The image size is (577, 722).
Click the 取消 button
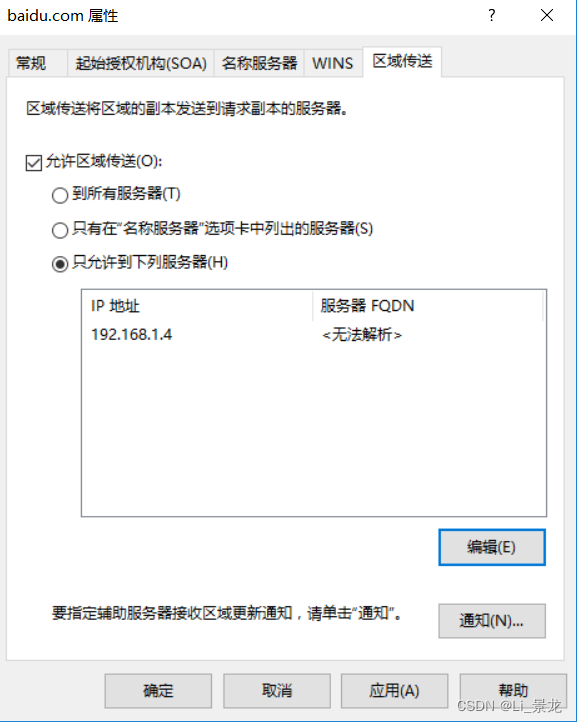tap(277, 691)
